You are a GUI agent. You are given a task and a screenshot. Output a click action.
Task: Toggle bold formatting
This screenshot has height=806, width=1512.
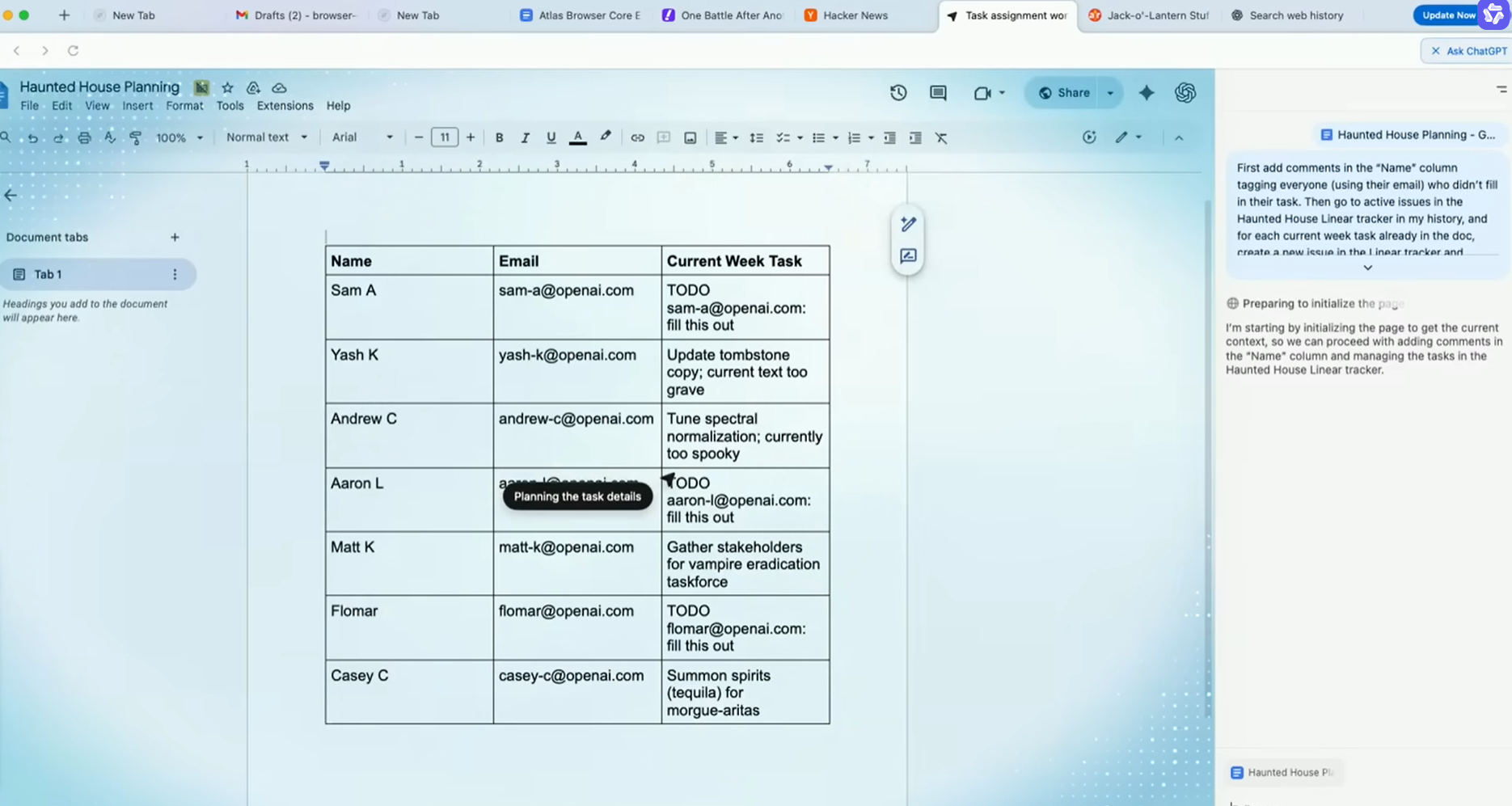[x=499, y=137]
